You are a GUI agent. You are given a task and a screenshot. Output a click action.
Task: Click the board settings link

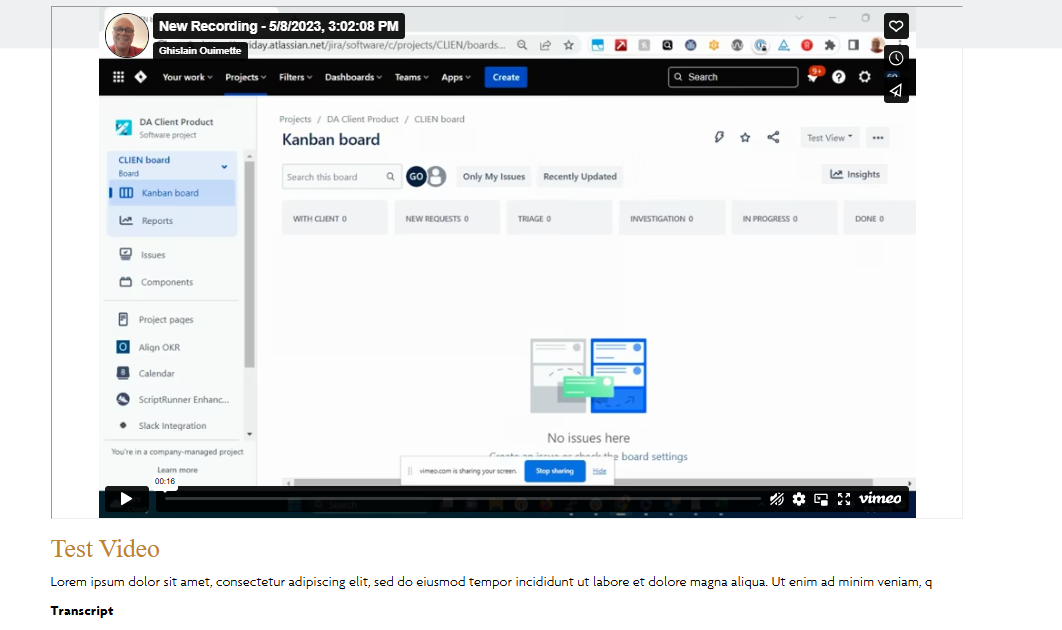[x=654, y=457]
